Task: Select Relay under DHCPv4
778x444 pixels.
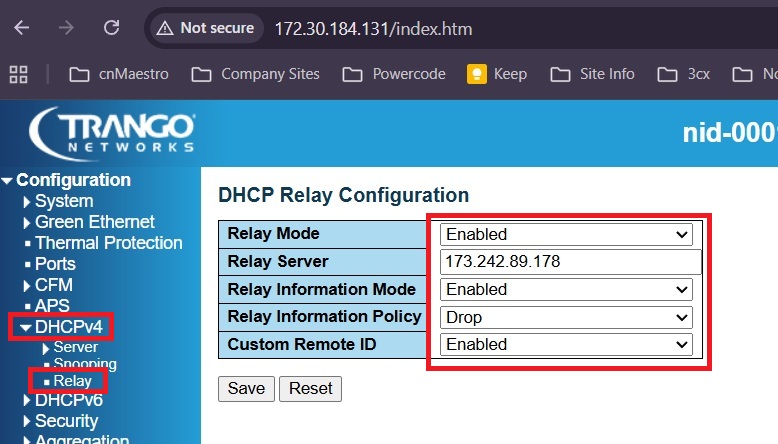Action: (72, 381)
